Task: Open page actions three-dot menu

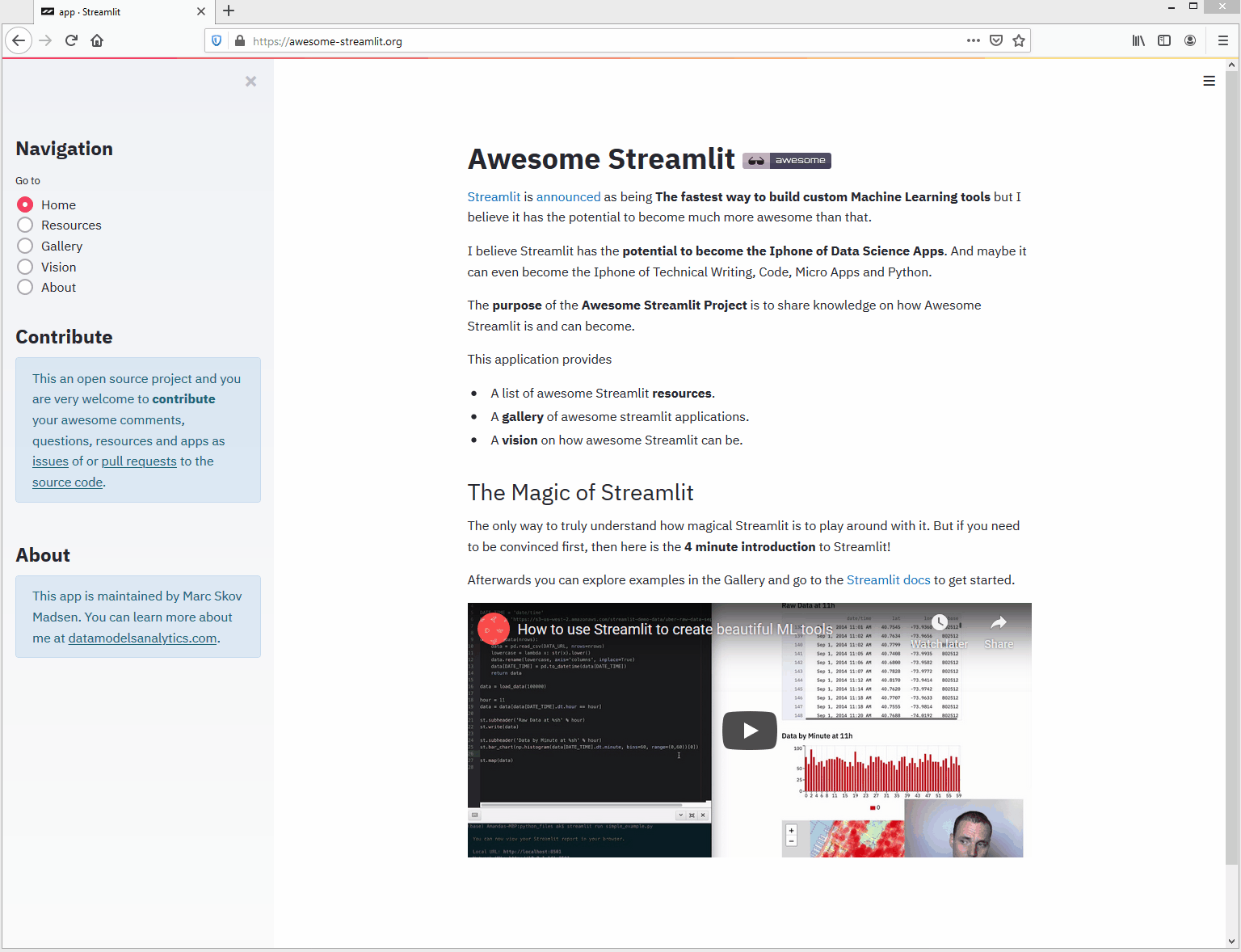Action: click(x=974, y=40)
